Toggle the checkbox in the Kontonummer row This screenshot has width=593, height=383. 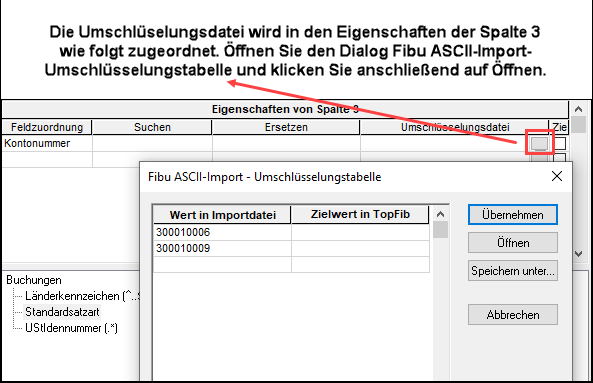560,143
